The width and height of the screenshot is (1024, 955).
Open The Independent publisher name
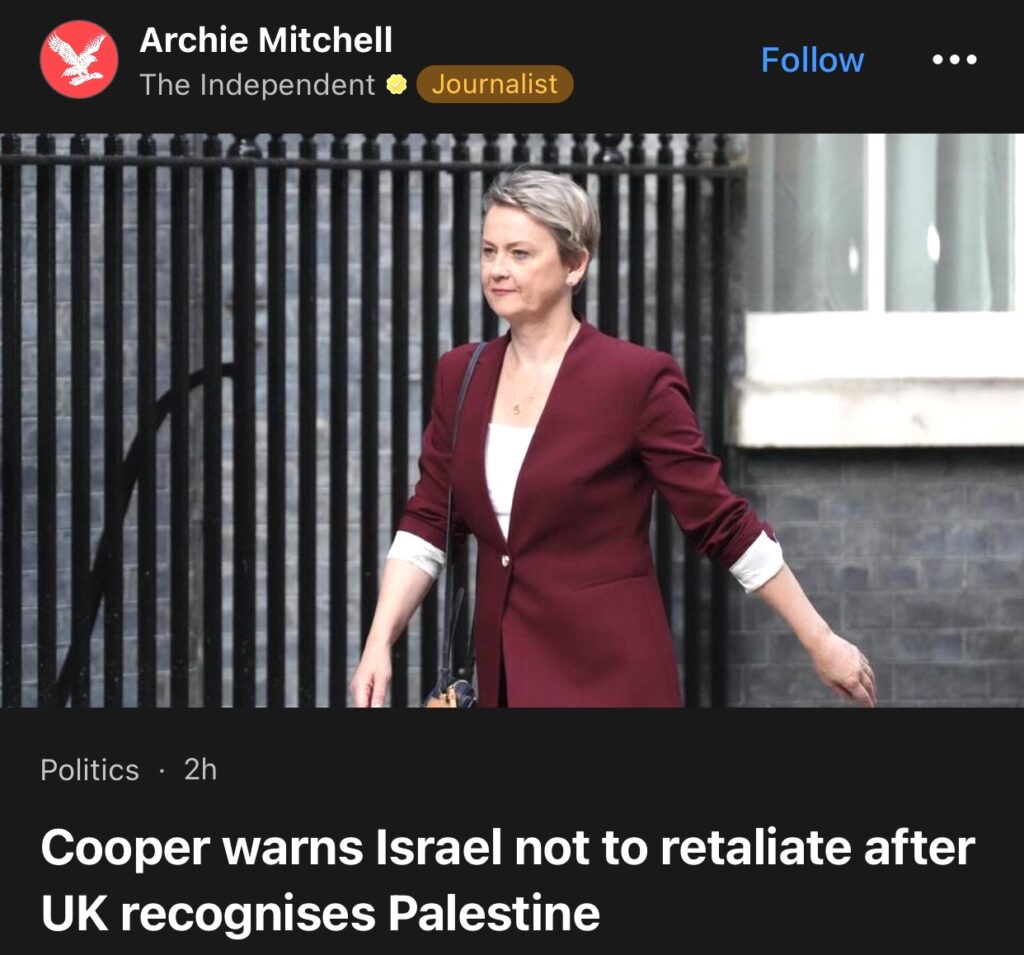[257, 84]
